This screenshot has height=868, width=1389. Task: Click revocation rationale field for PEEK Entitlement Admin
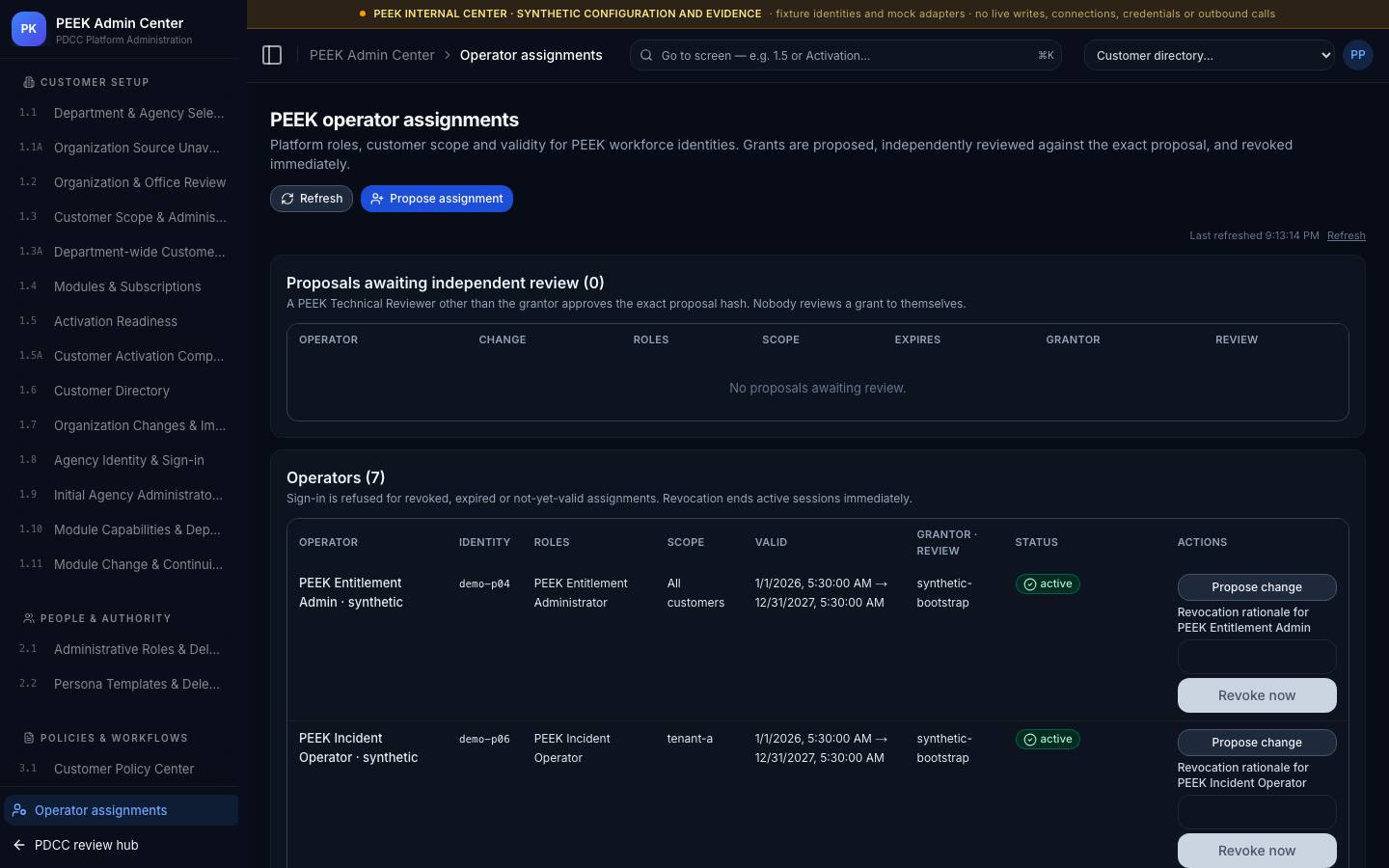click(1257, 657)
